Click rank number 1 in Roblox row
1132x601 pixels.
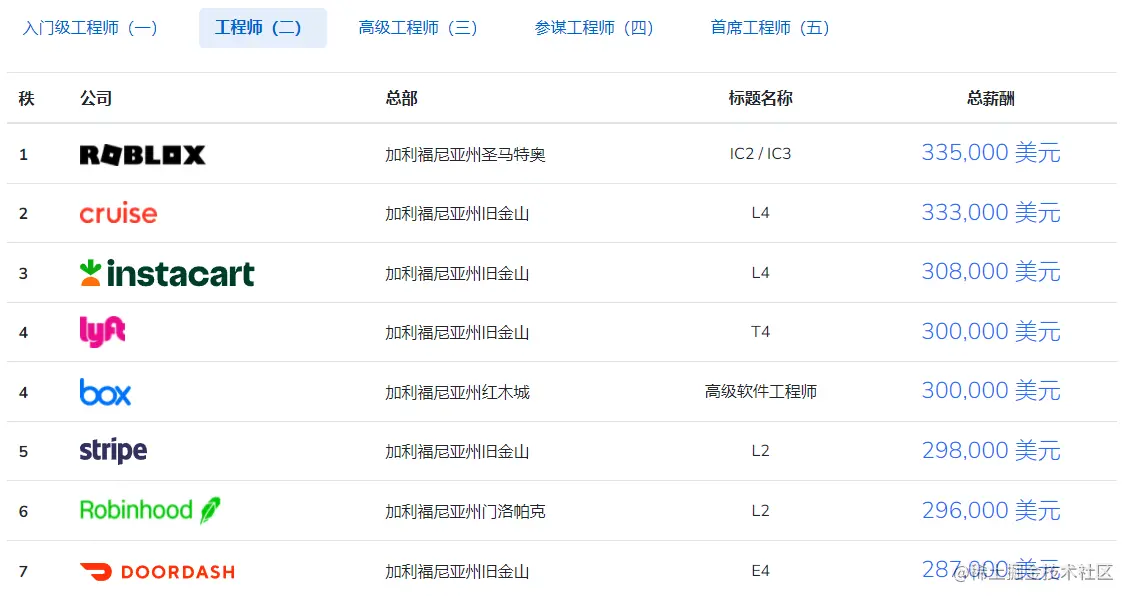23,155
